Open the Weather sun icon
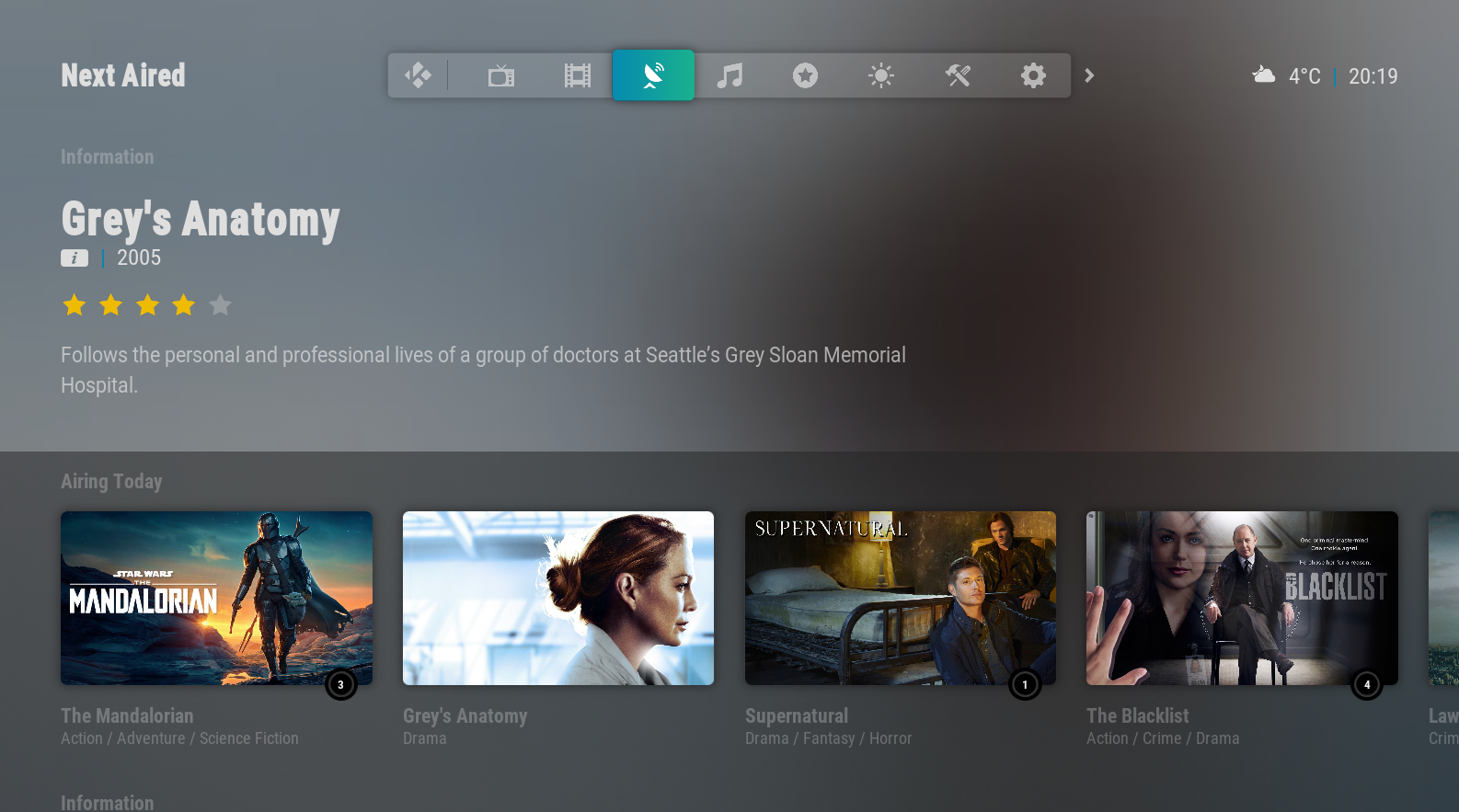Screen dimensions: 1459x812 pos(881,75)
